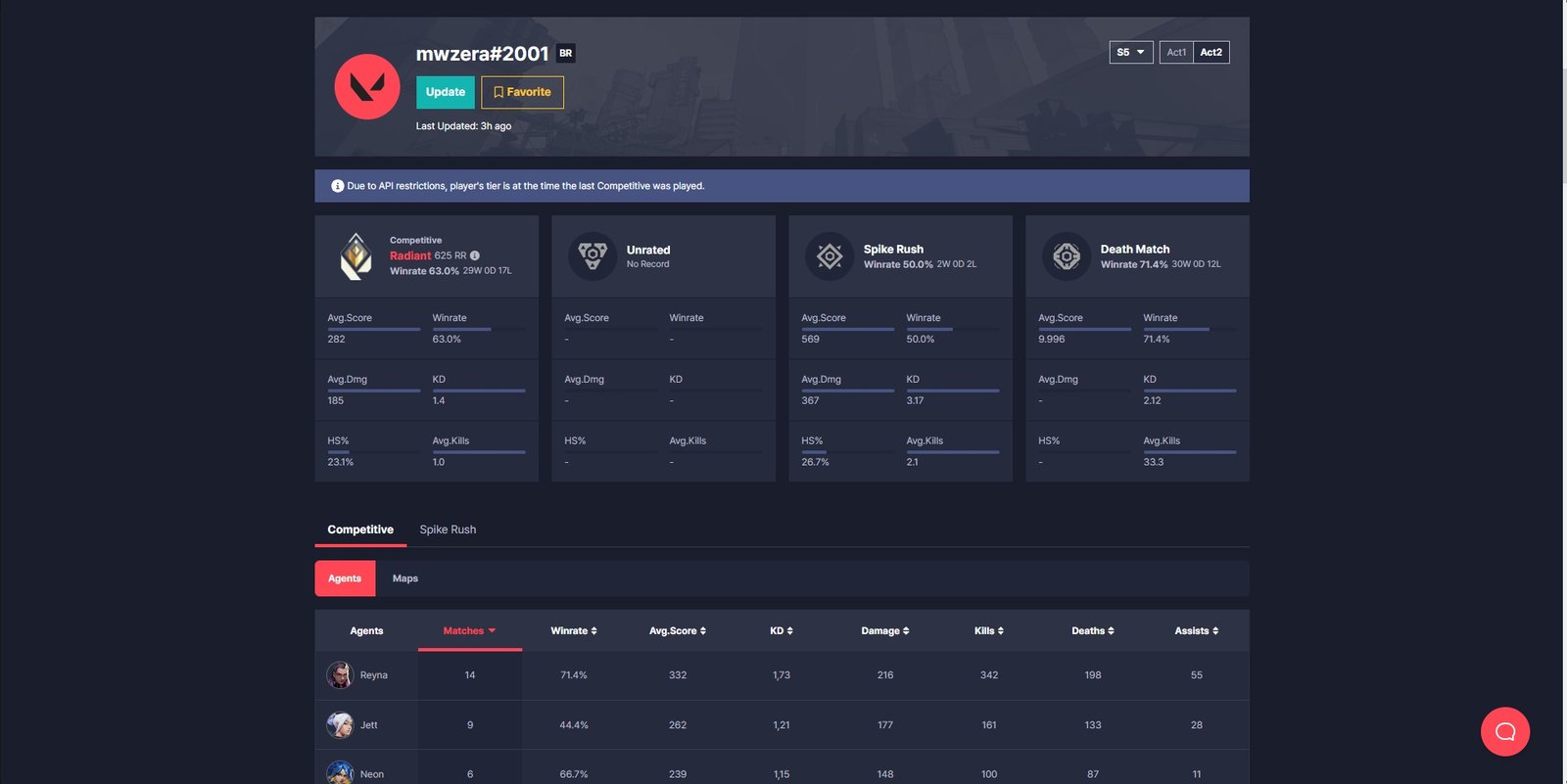Click the Radiant rank emblem icon
This screenshot has height=784, width=1567.
356,256
